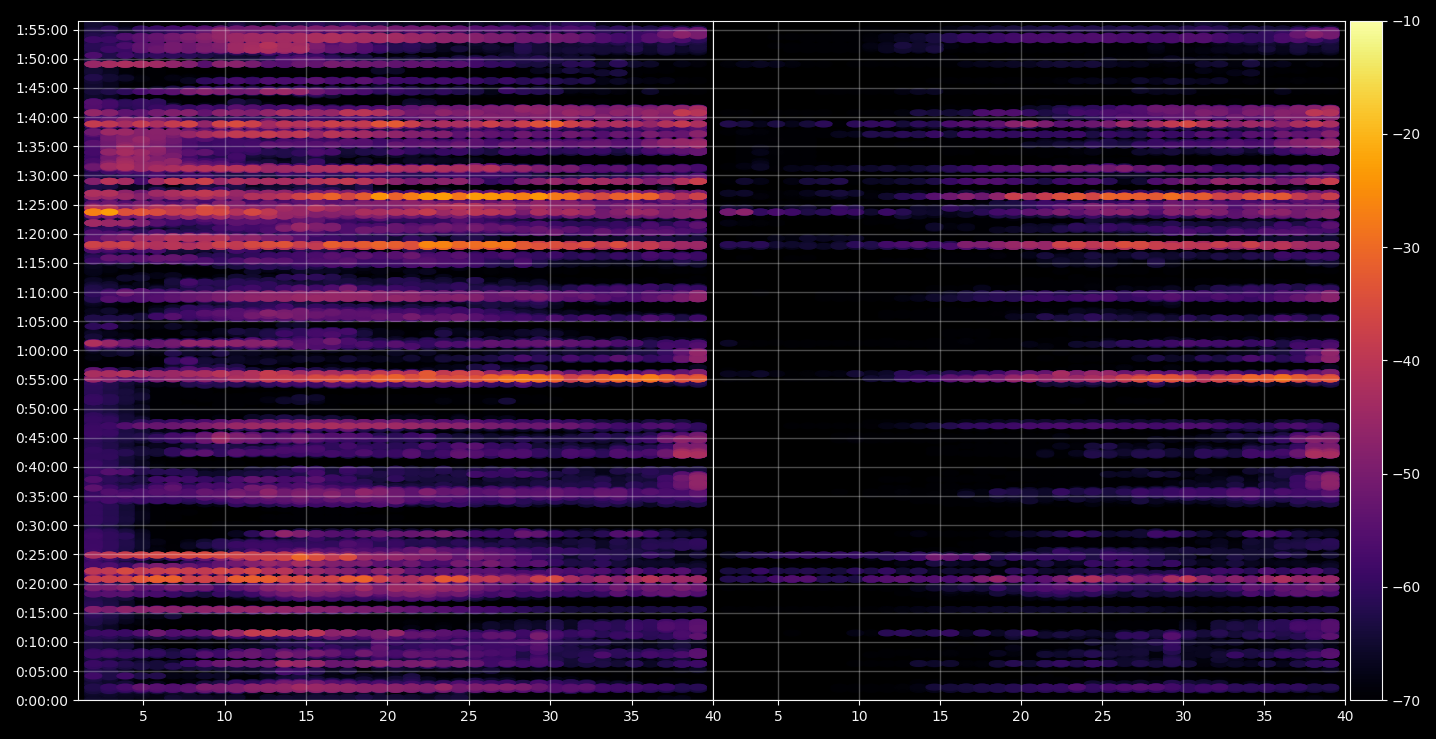
Task: Click x-axis tick 10 of the left panel
Action: pyautogui.click(x=224, y=716)
